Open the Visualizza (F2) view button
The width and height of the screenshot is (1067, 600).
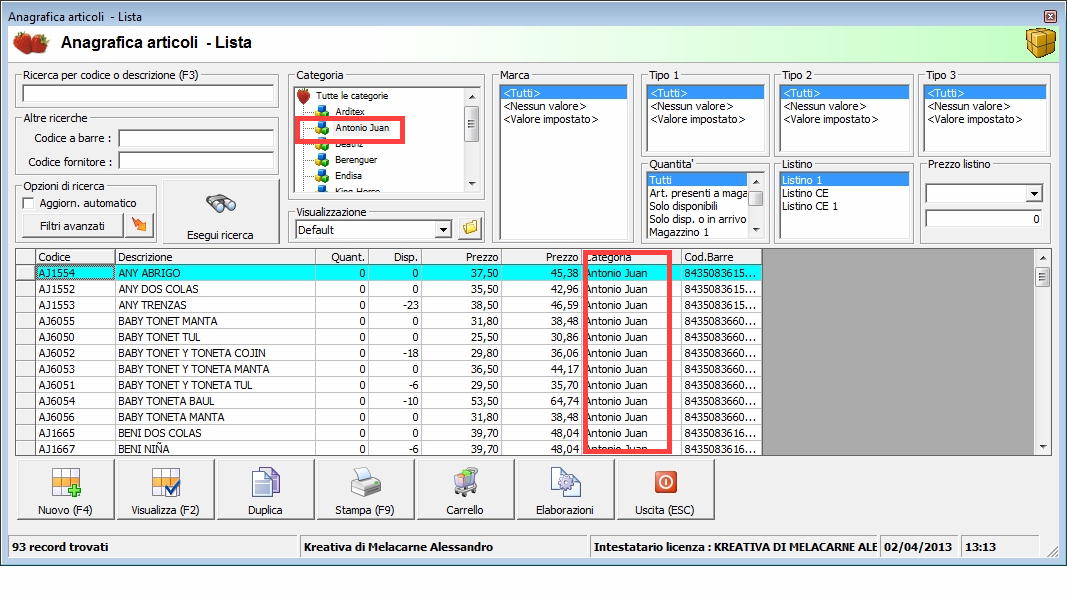pos(165,490)
